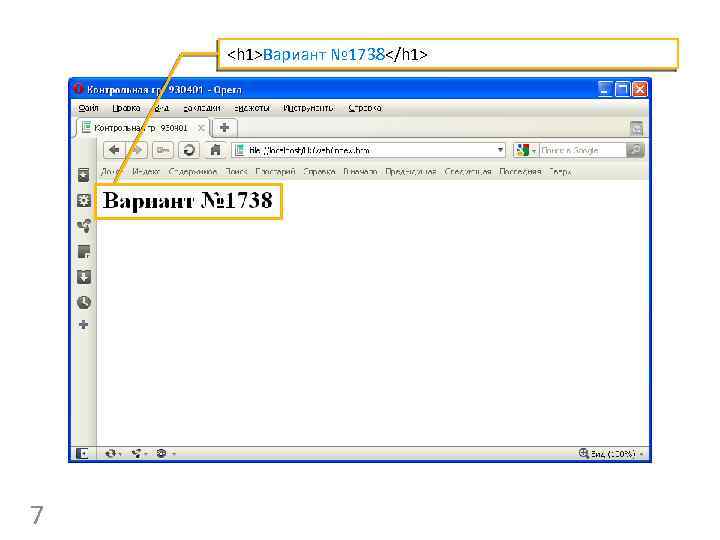This screenshot has width=720, height=540.
Task: Open the Opera Turbo status bar icon
Action: [x=162, y=454]
